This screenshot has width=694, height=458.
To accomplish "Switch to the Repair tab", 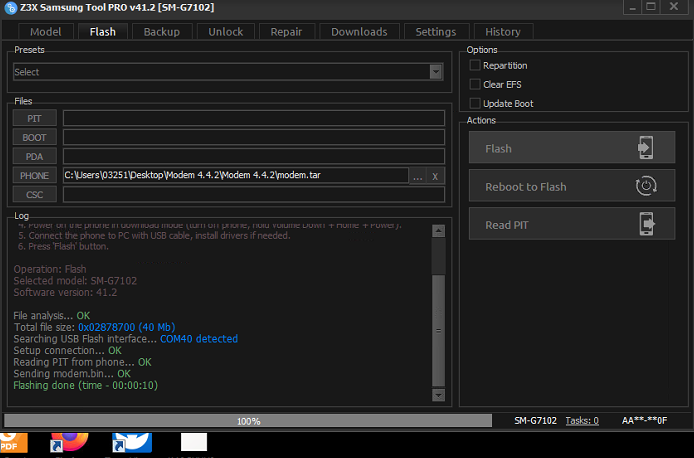I will pos(286,32).
